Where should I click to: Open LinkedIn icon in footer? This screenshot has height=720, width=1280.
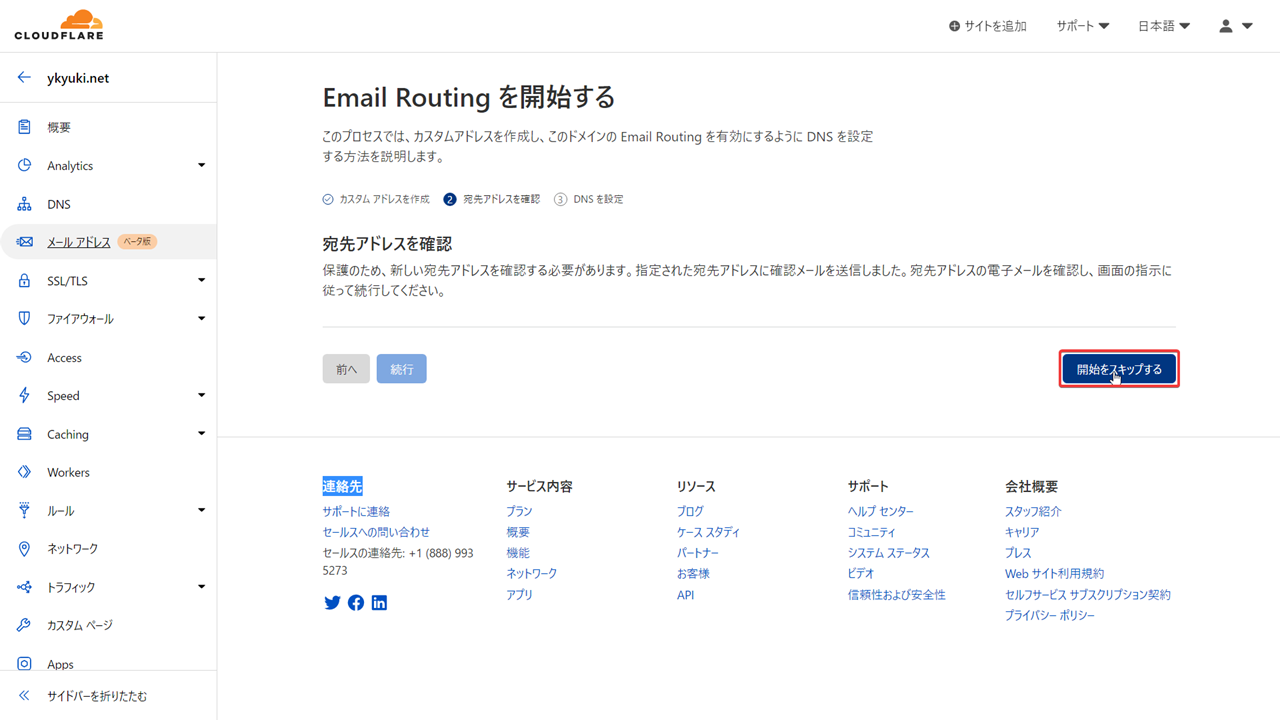point(379,603)
